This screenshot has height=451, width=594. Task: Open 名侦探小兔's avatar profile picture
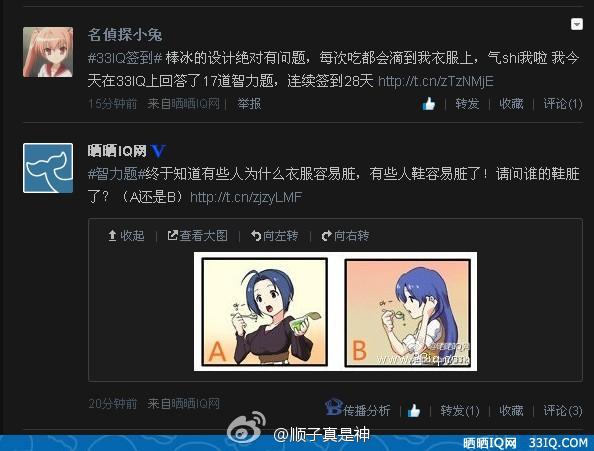click(48, 52)
